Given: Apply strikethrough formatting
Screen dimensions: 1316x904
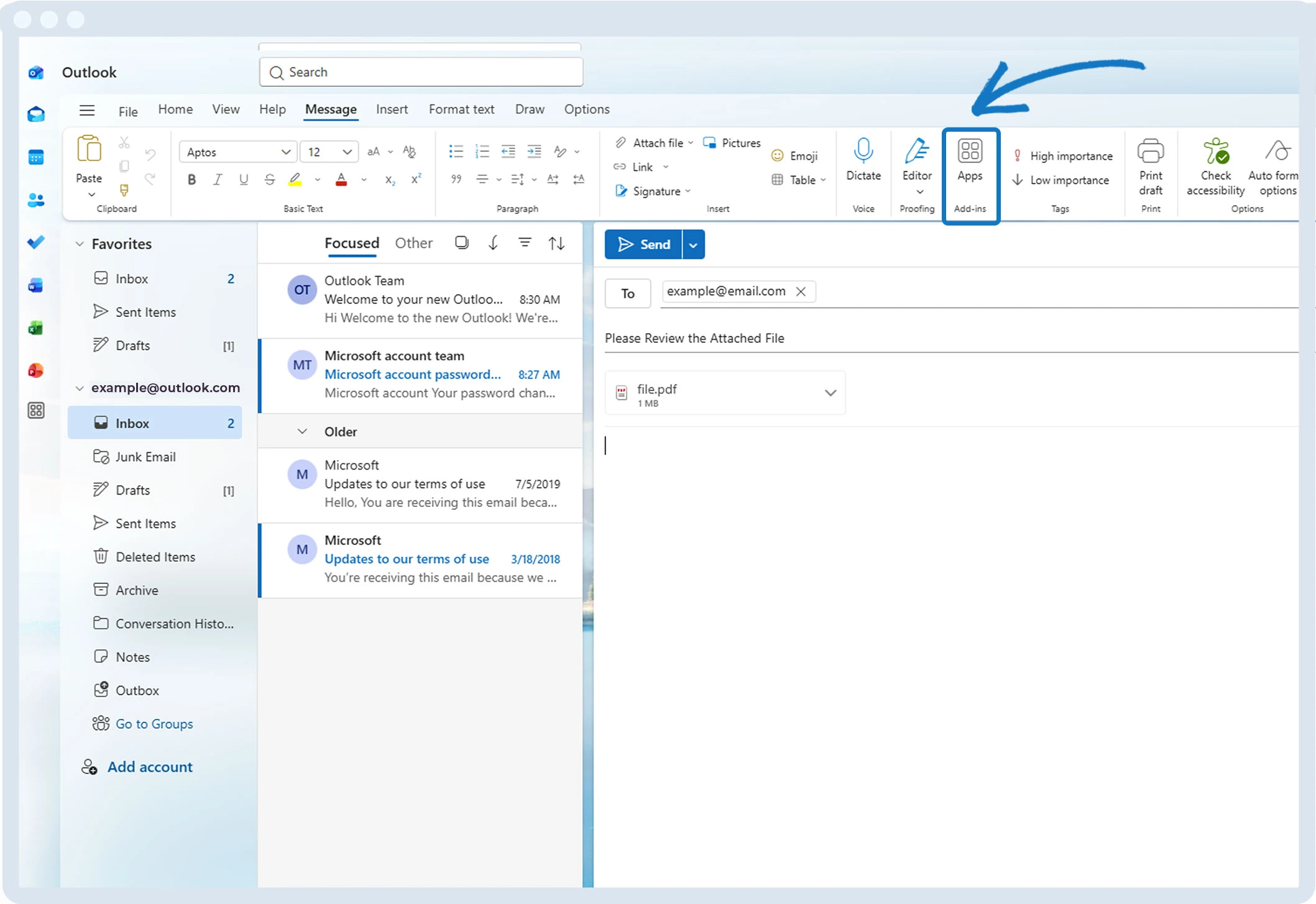Looking at the screenshot, I should [269, 180].
